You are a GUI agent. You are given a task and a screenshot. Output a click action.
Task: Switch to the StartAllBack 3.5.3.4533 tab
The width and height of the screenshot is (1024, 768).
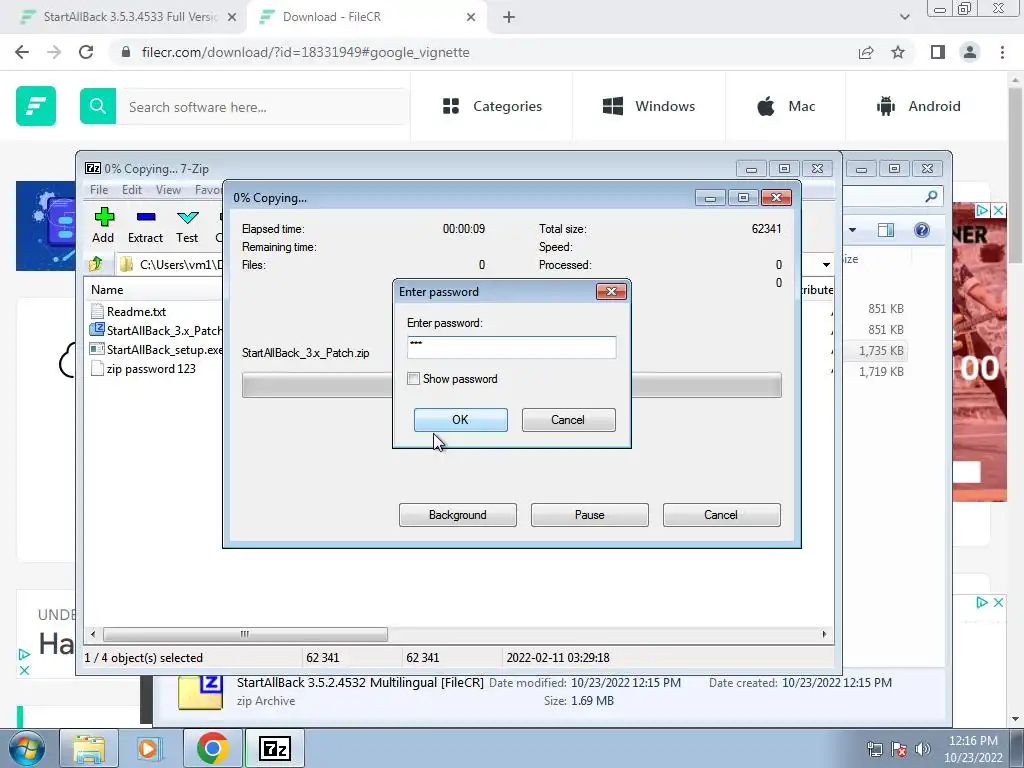(x=129, y=17)
